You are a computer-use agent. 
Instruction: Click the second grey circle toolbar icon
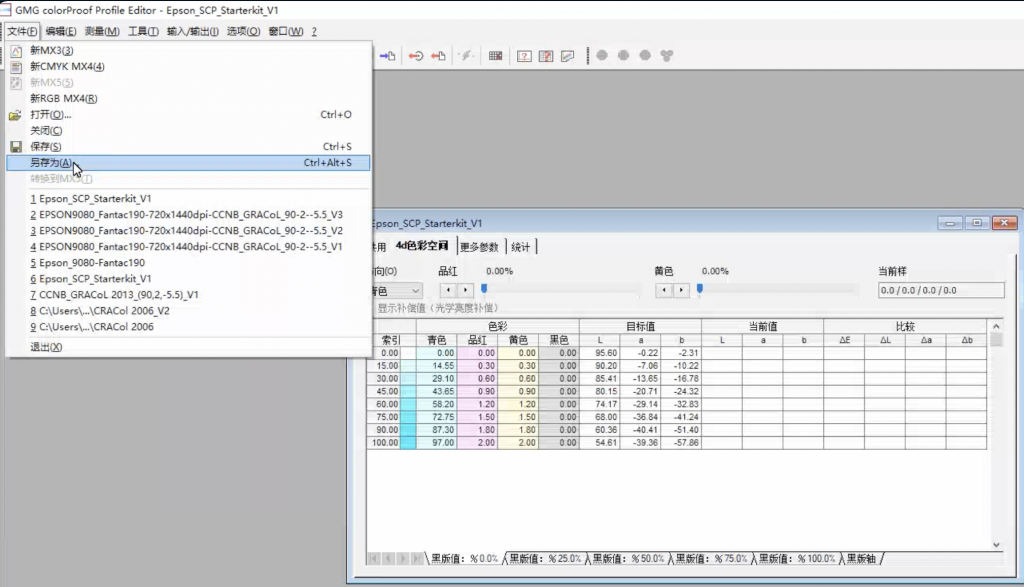(x=624, y=56)
